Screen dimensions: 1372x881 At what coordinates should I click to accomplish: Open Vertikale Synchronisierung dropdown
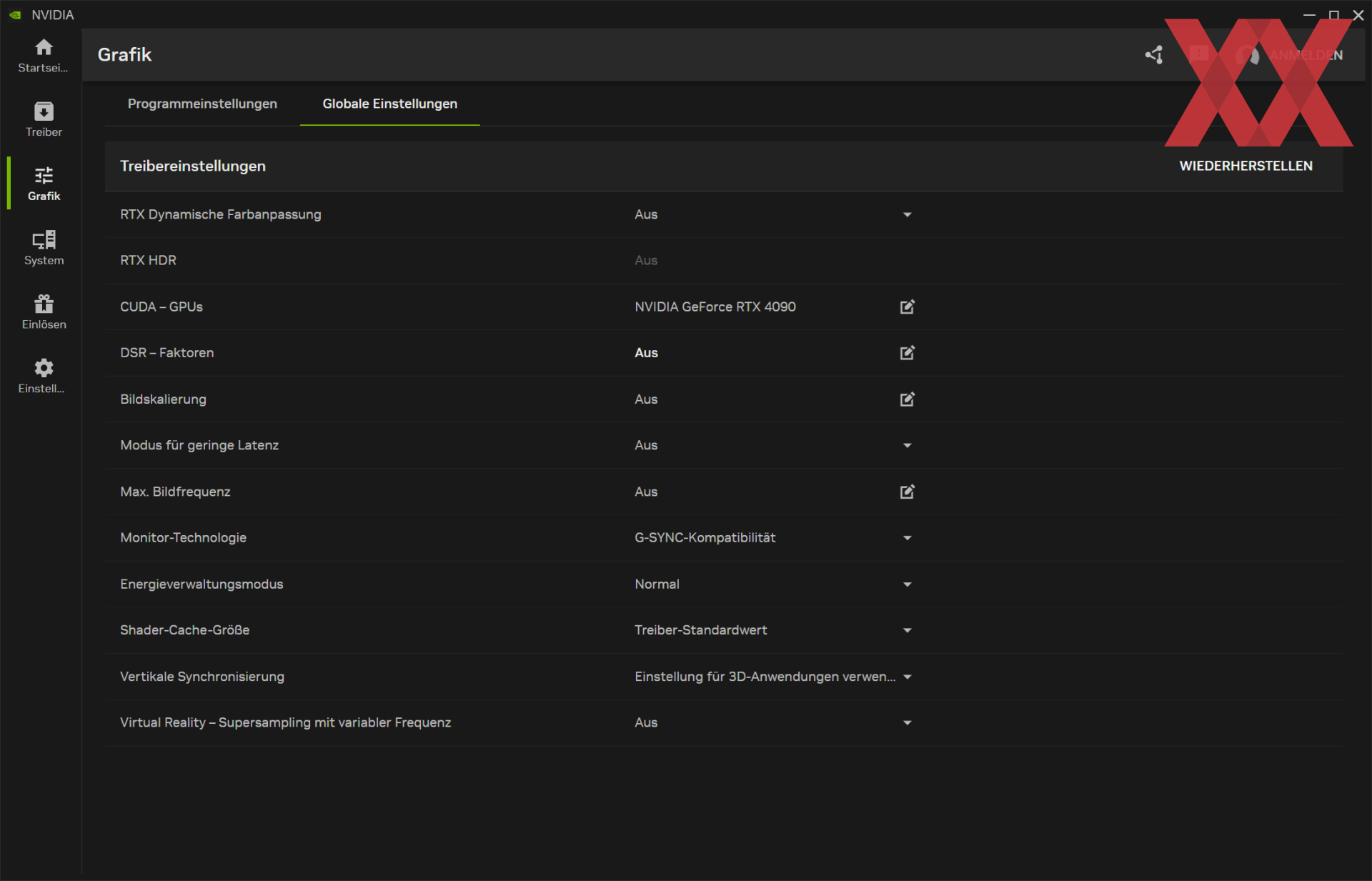click(907, 677)
